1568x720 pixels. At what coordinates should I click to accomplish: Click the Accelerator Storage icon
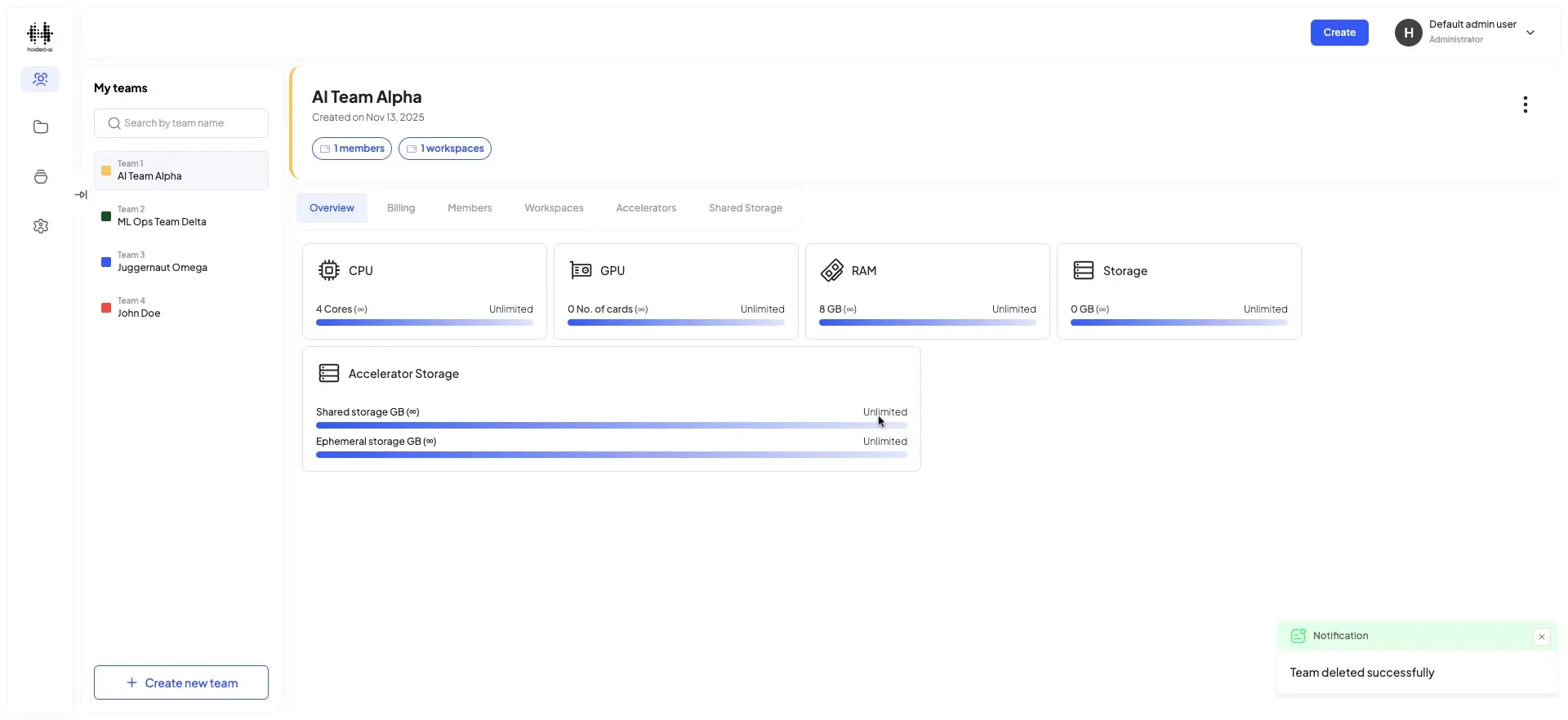pyautogui.click(x=329, y=373)
